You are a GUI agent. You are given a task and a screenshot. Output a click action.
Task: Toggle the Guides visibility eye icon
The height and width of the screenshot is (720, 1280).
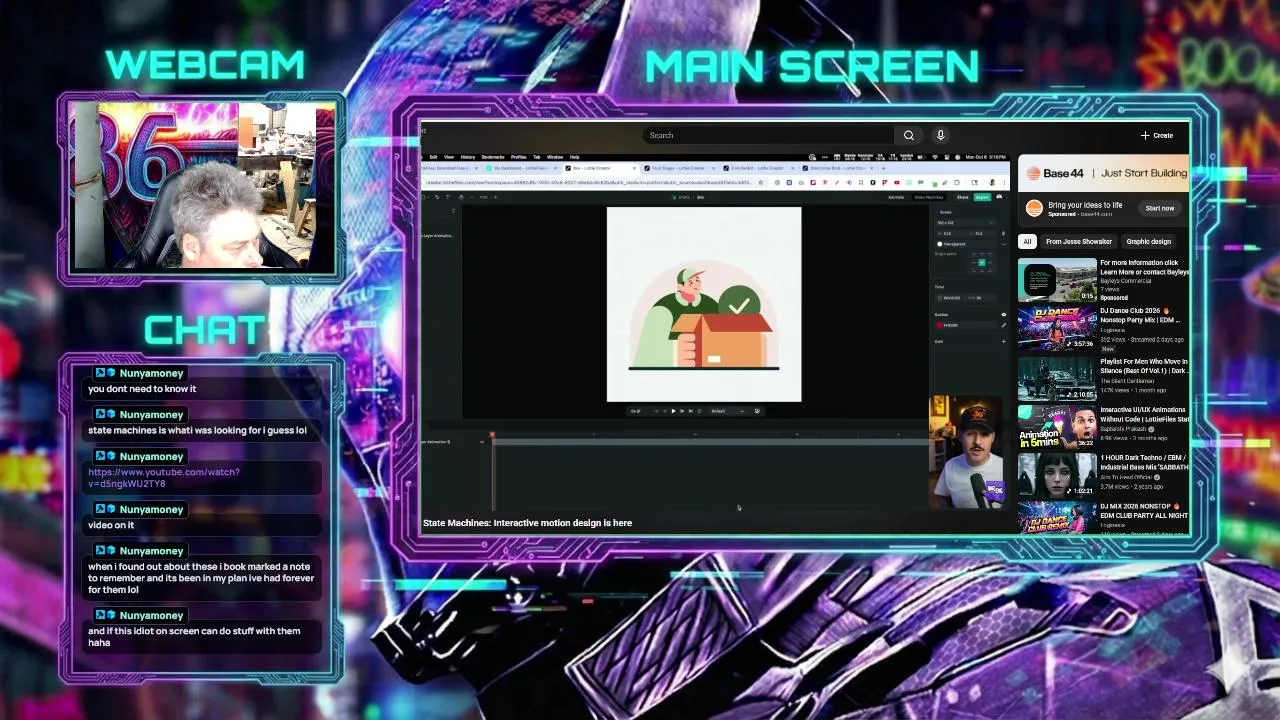(x=1003, y=315)
